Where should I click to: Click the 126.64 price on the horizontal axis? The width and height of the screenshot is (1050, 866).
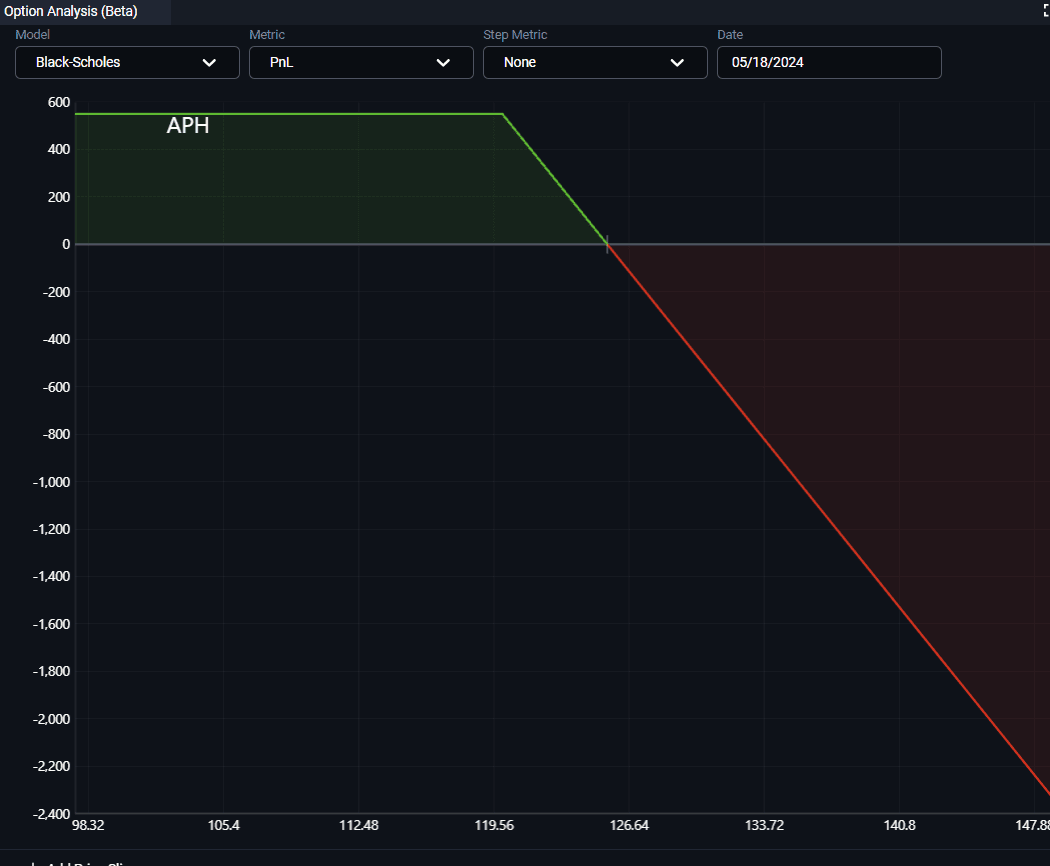[x=629, y=825]
